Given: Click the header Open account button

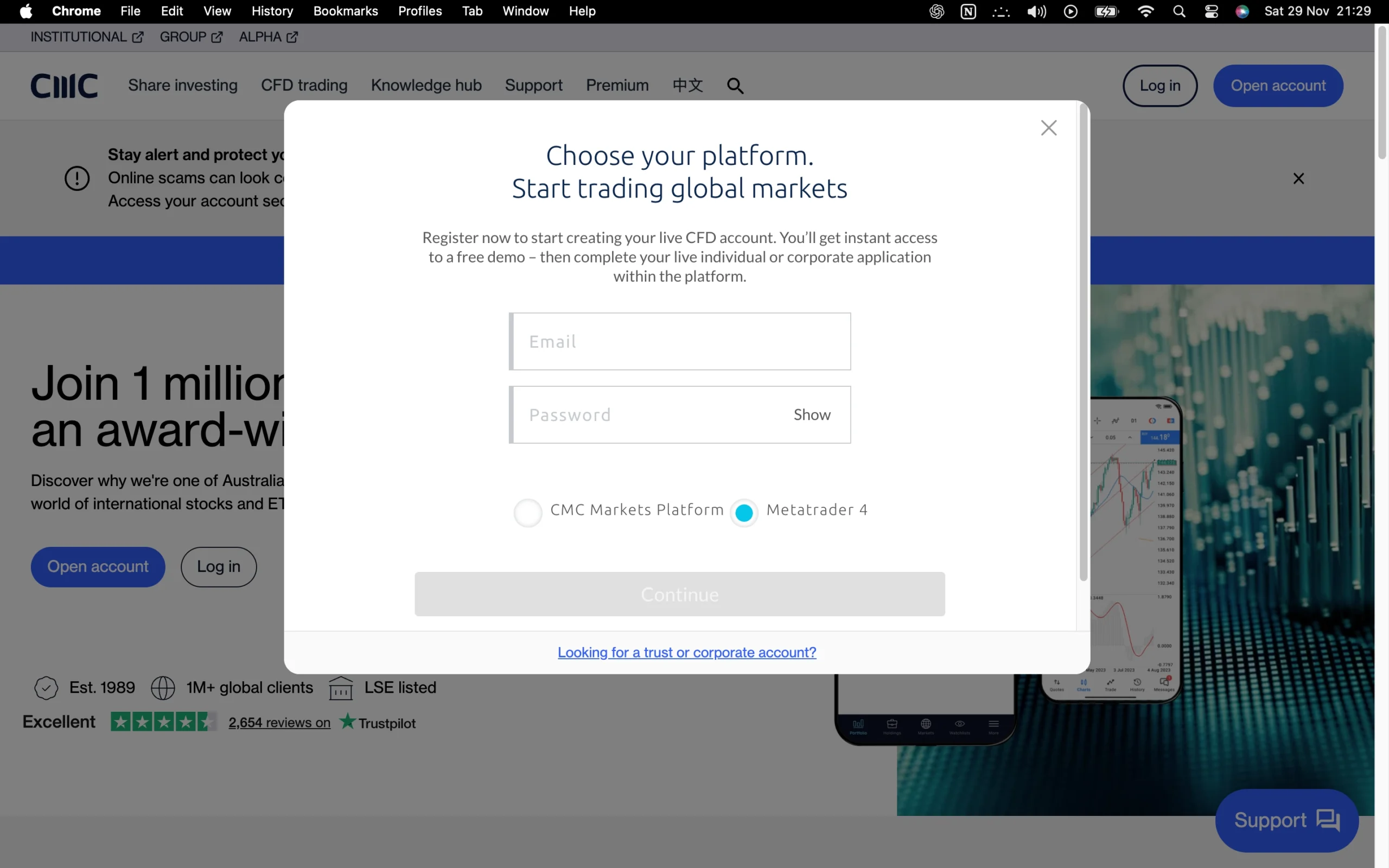Looking at the screenshot, I should pos(1278,86).
